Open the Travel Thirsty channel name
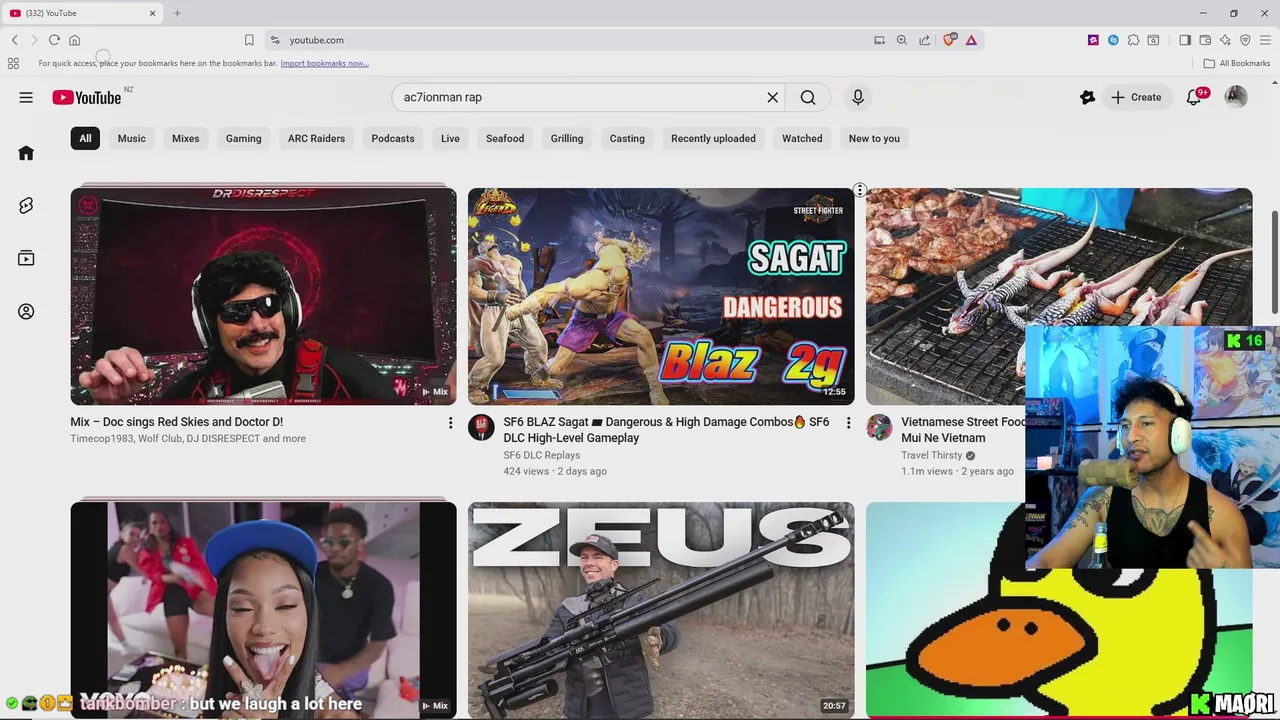 click(x=931, y=455)
